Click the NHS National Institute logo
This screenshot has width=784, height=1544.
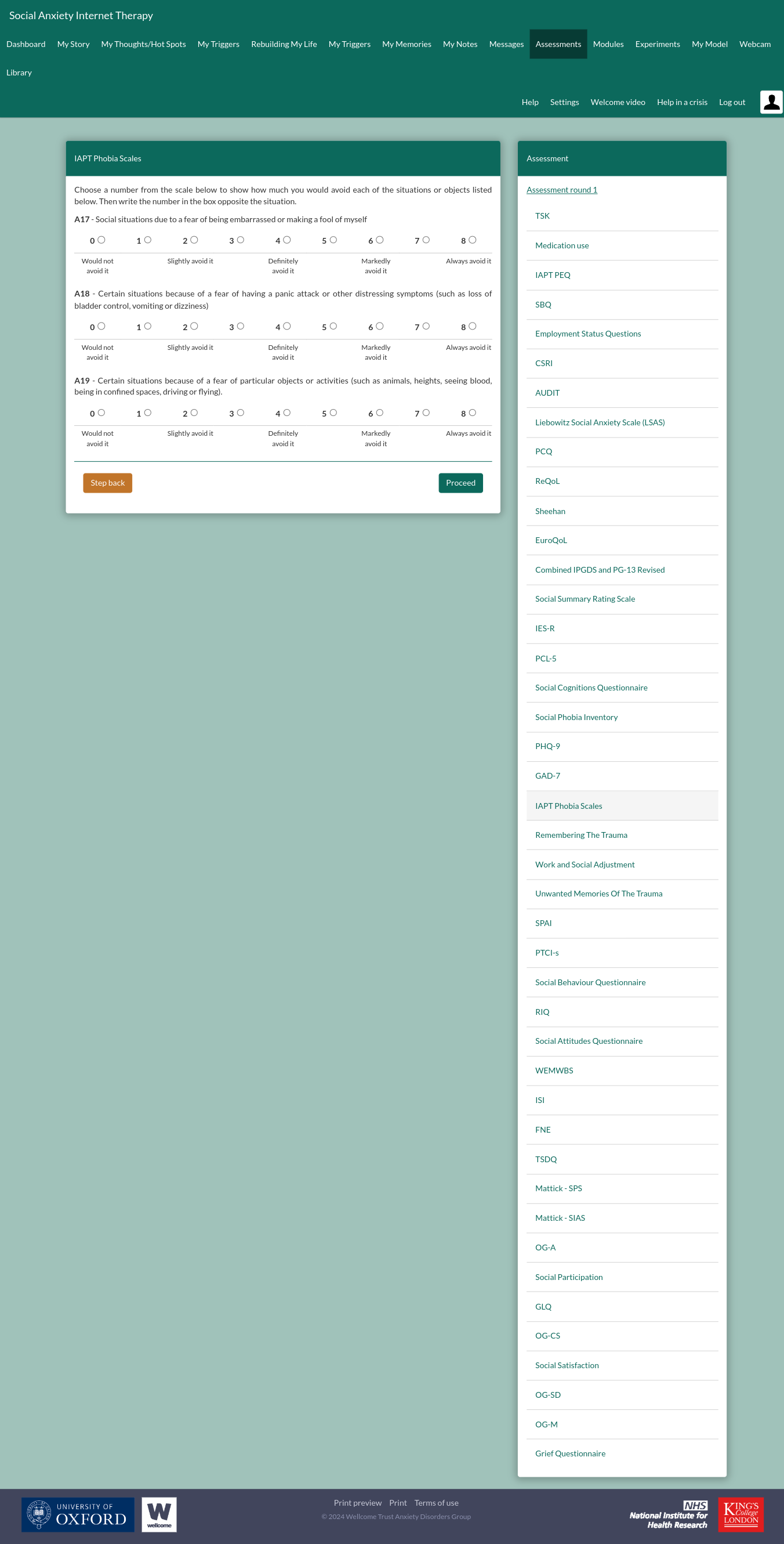pos(669,1514)
